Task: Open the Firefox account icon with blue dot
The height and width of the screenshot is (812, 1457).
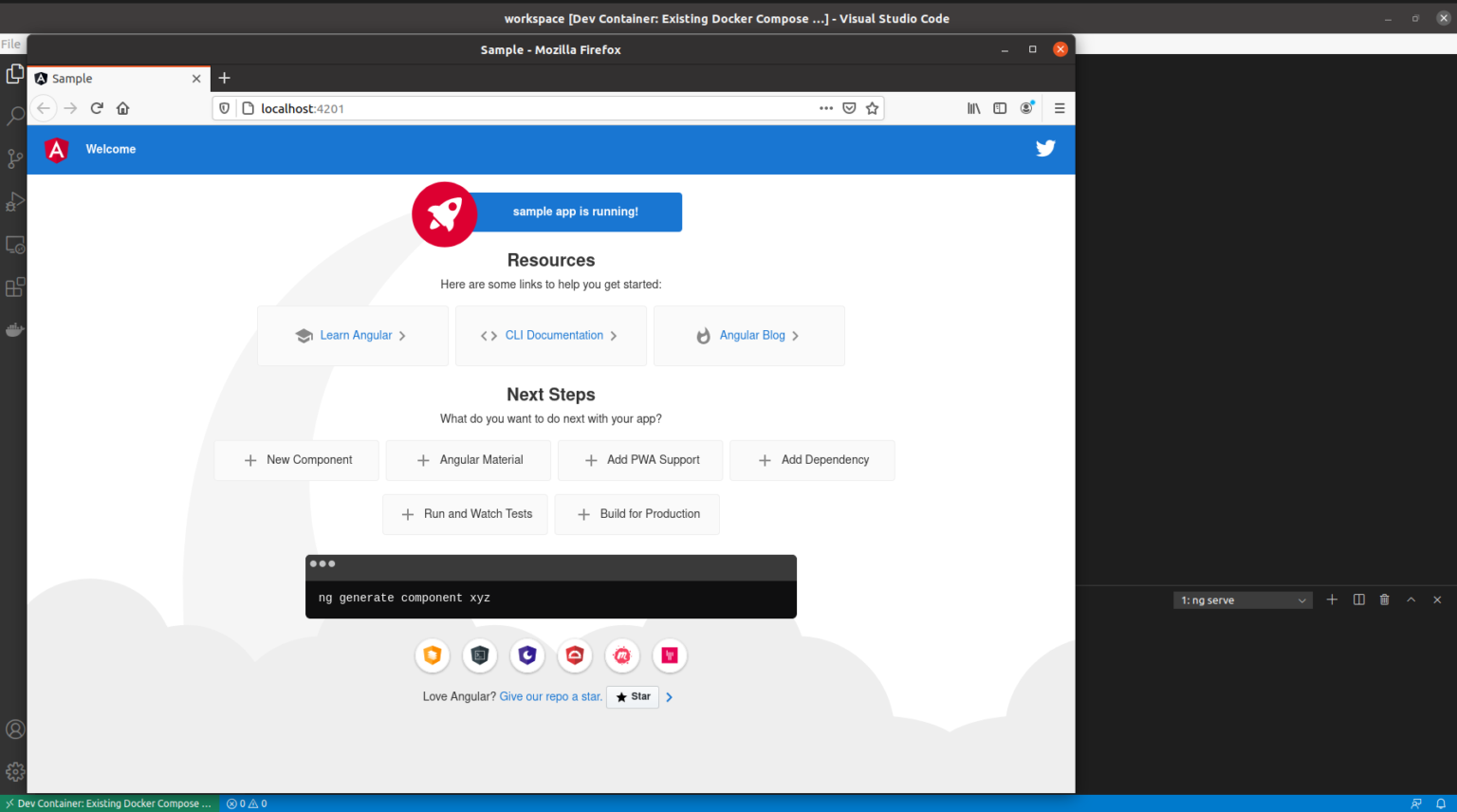Action: click(1026, 108)
